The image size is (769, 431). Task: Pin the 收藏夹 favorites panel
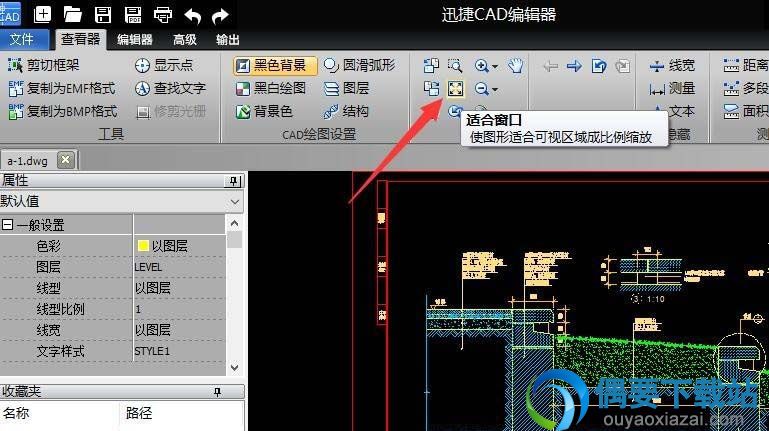pos(217,391)
